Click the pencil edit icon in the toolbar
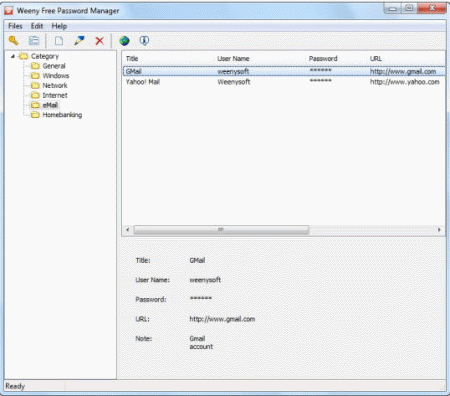Image resolution: width=450 pixels, height=396 pixels. point(79,41)
